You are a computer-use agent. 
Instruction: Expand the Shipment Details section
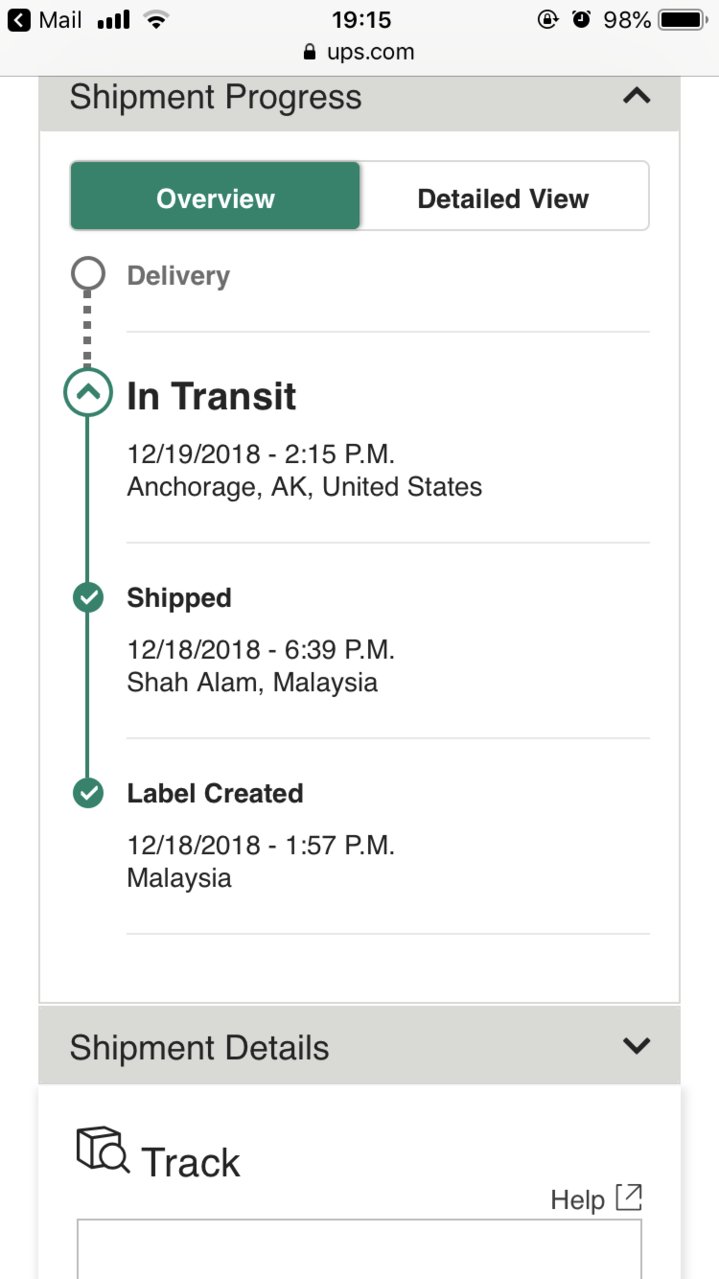[x=636, y=1046]
